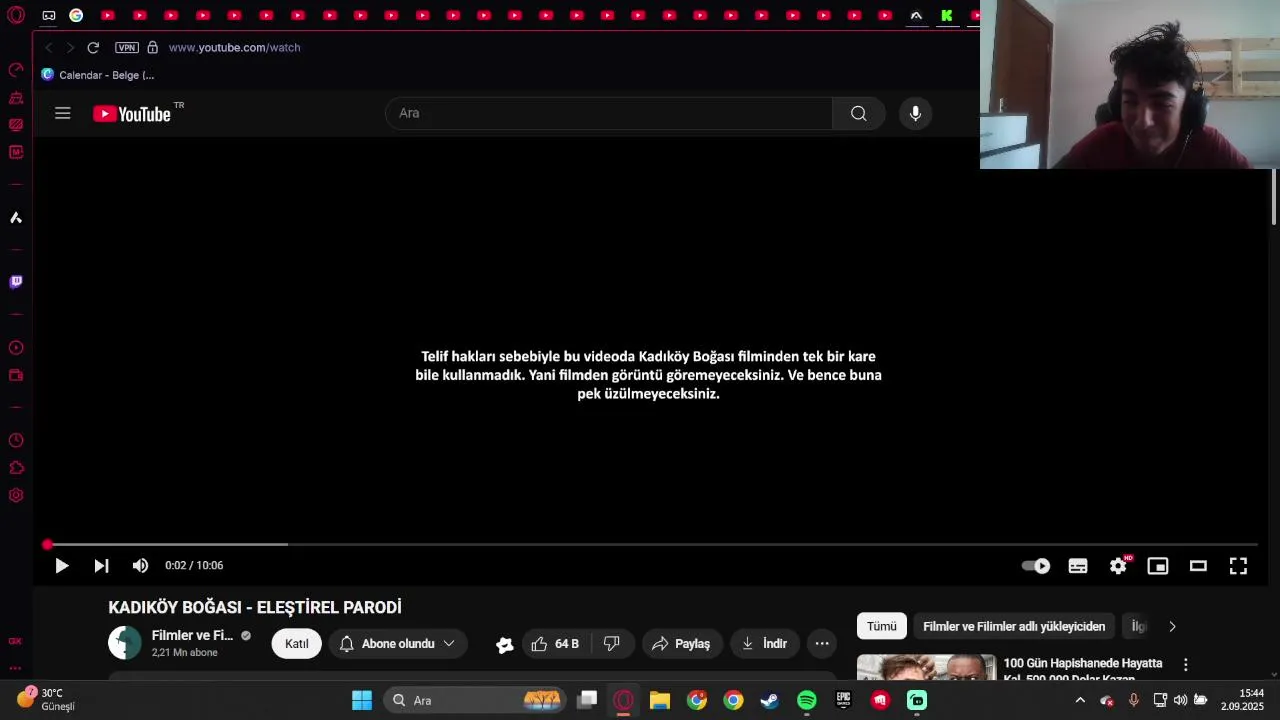Open sidebar three-dots setup menu

pos(15,668)
